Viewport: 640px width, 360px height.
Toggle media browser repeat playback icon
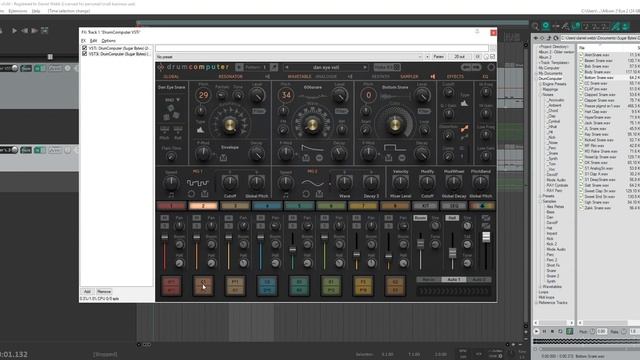pos(560,331)
